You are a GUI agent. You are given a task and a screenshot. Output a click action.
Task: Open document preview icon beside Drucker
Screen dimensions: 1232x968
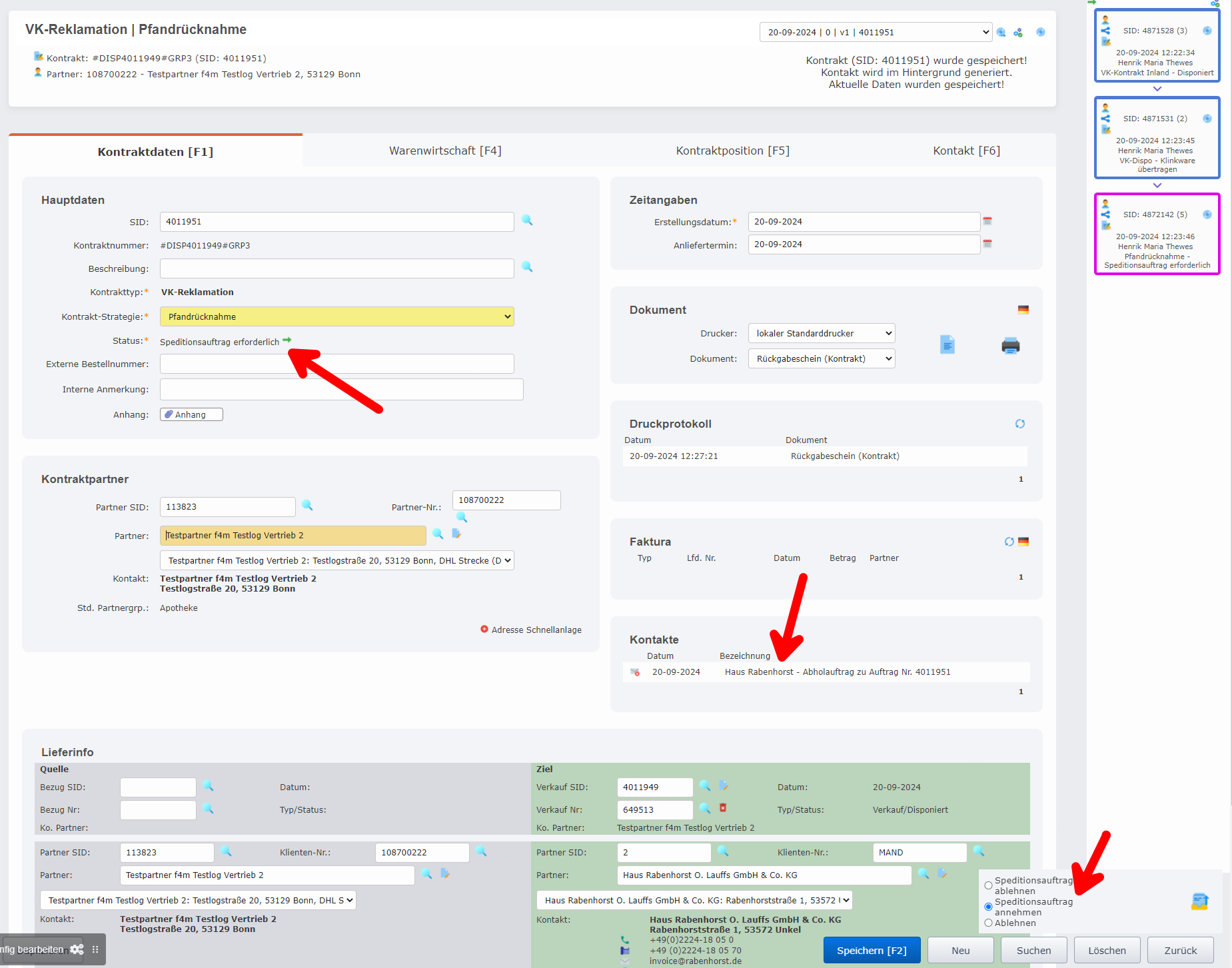(947, 345)
